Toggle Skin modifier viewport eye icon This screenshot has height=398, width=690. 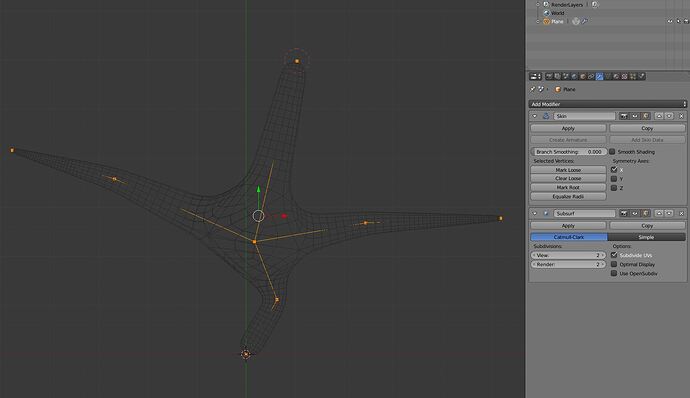point(635,116)
